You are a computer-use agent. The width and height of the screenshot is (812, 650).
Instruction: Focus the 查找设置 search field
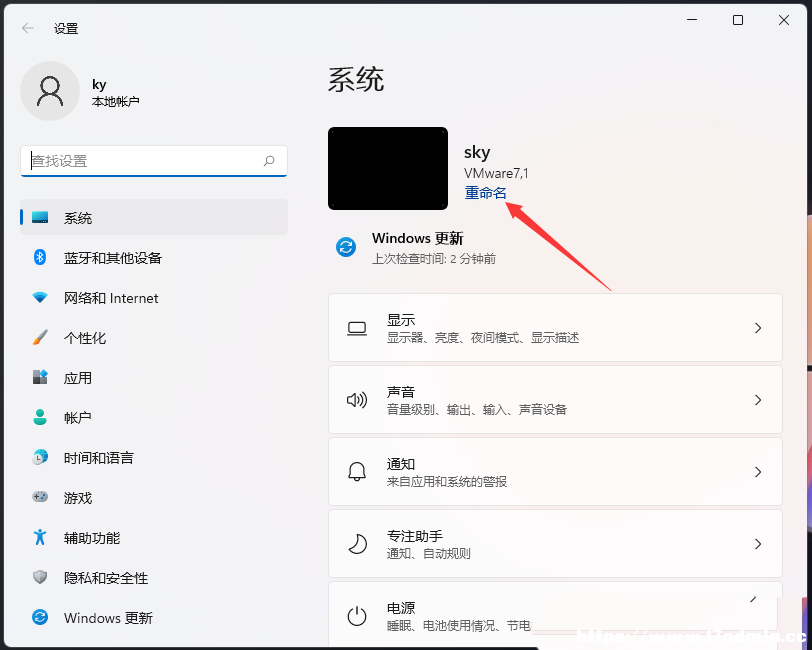pyautogui.click(x=154, y=161)
